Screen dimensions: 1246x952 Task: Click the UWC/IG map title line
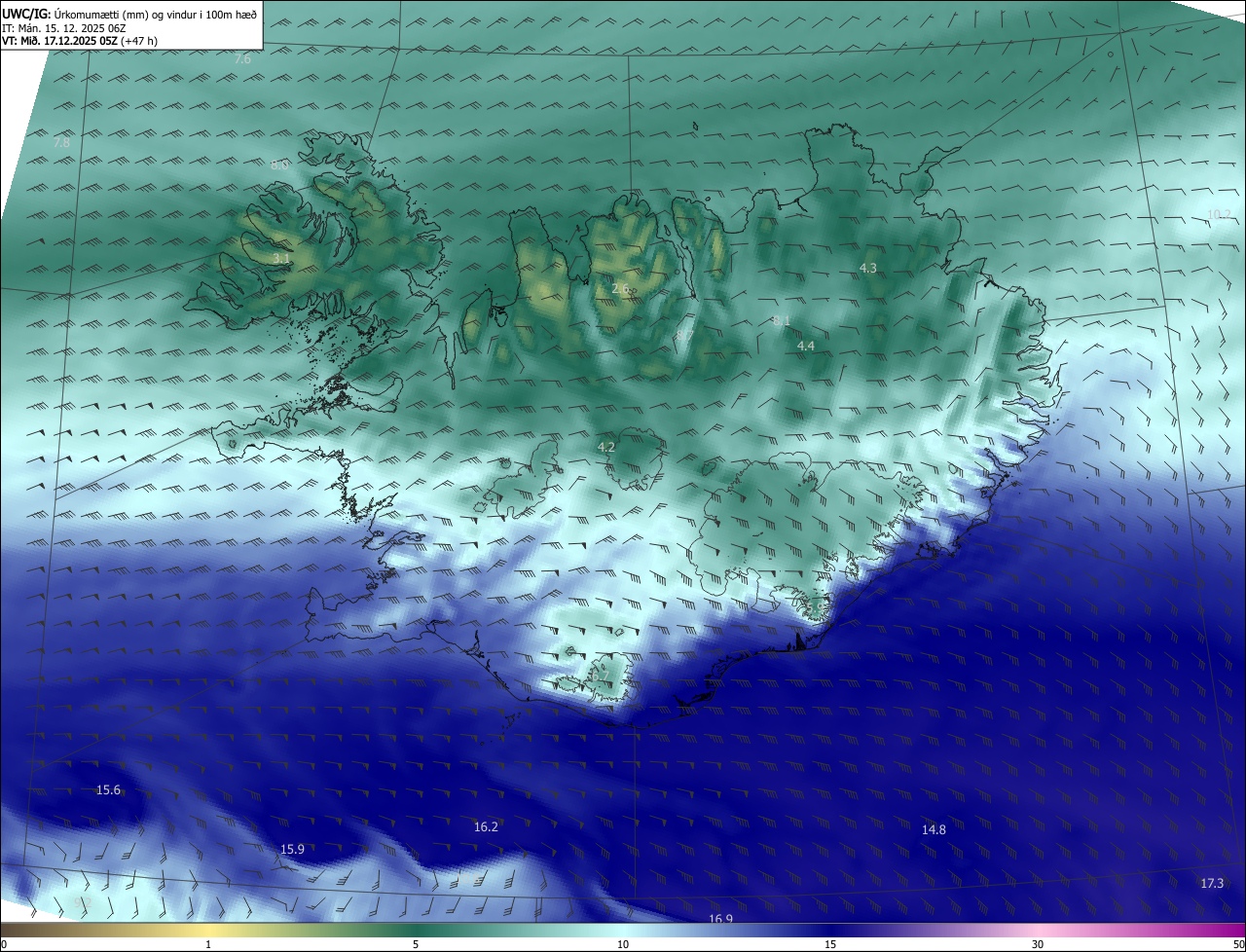(129, 14)
